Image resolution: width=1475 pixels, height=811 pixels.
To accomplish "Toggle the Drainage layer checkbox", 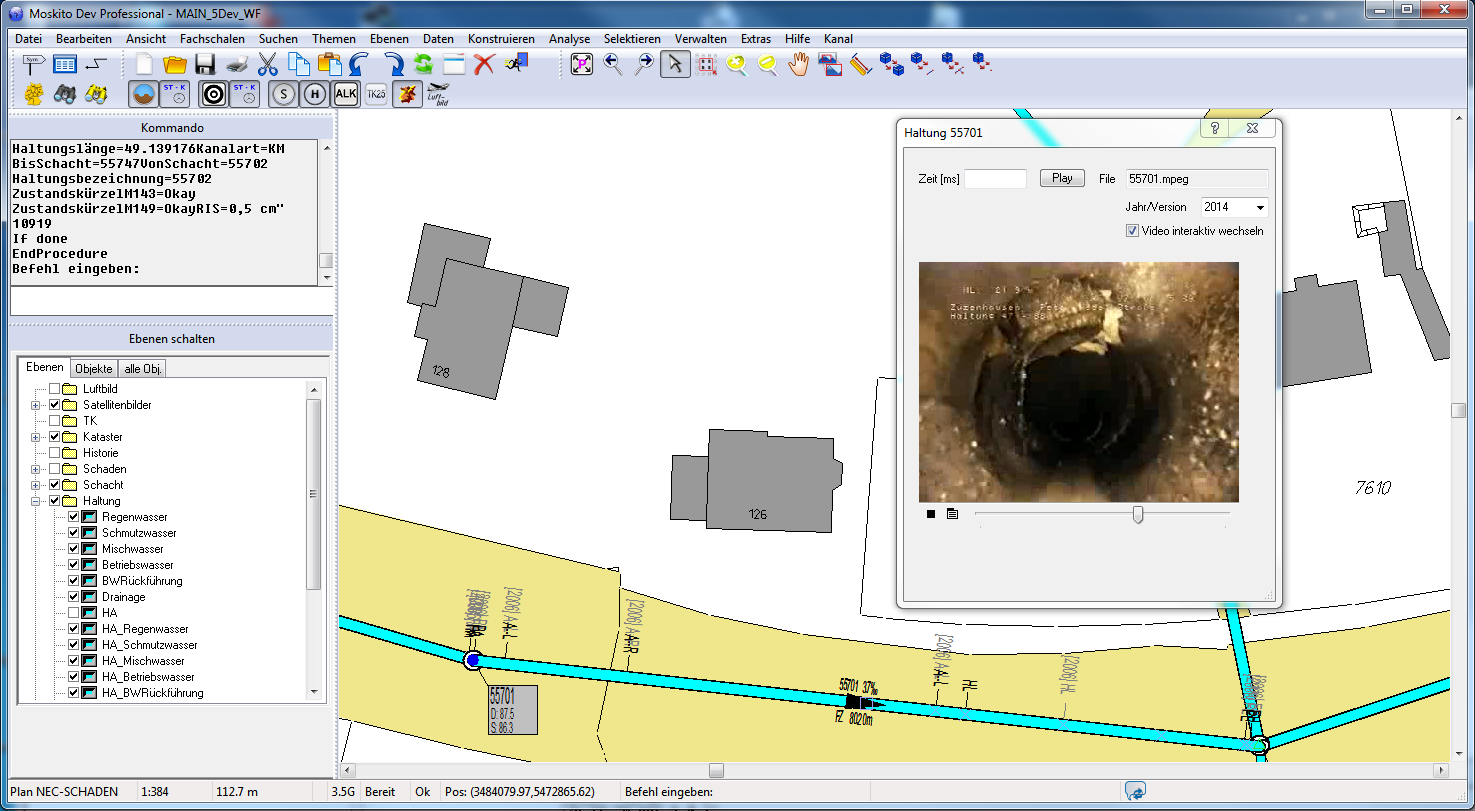I will click(x=73, y=597).
